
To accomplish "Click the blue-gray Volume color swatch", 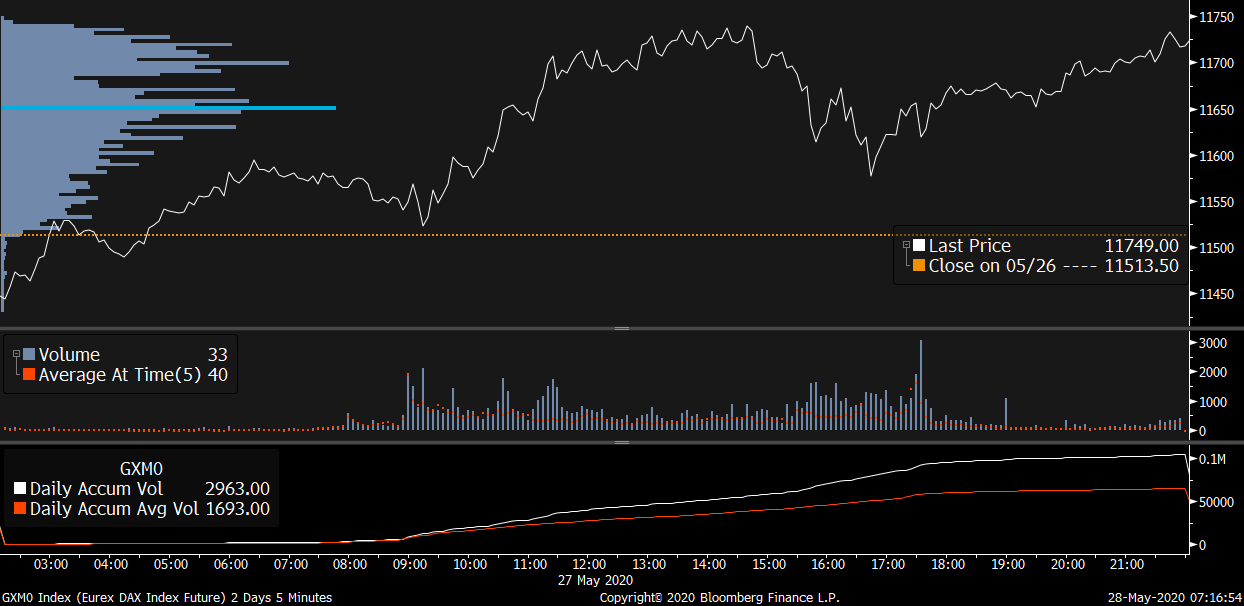I will point(29,355).
